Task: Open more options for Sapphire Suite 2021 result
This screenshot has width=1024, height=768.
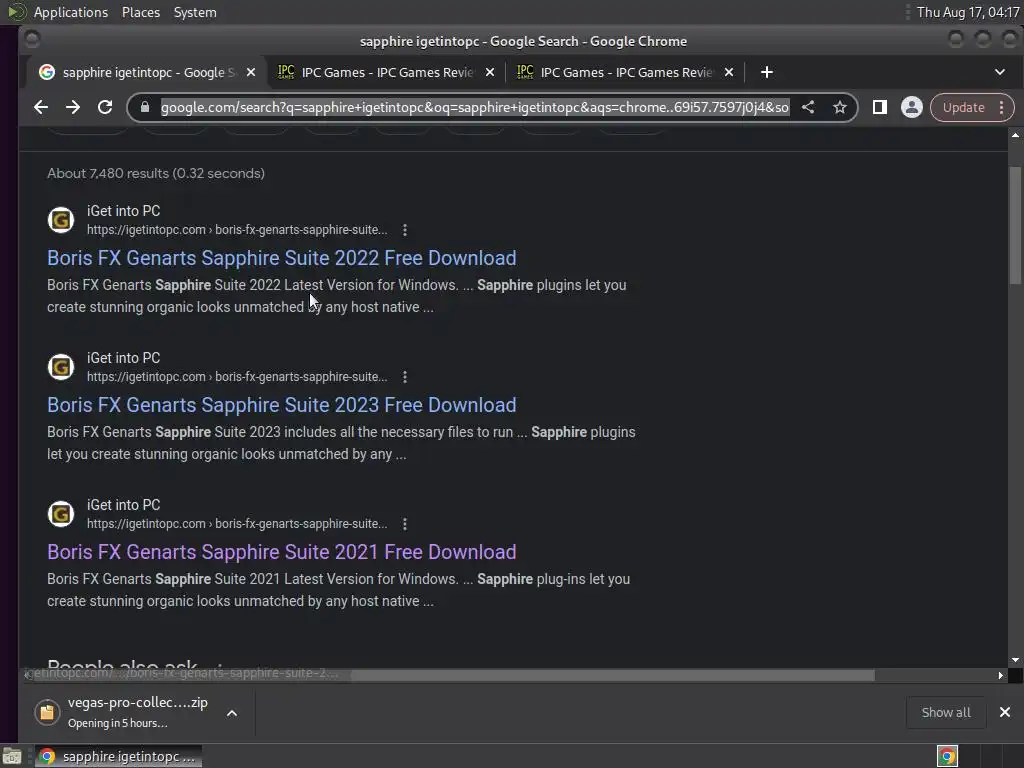Action: (x=405, y=524)
